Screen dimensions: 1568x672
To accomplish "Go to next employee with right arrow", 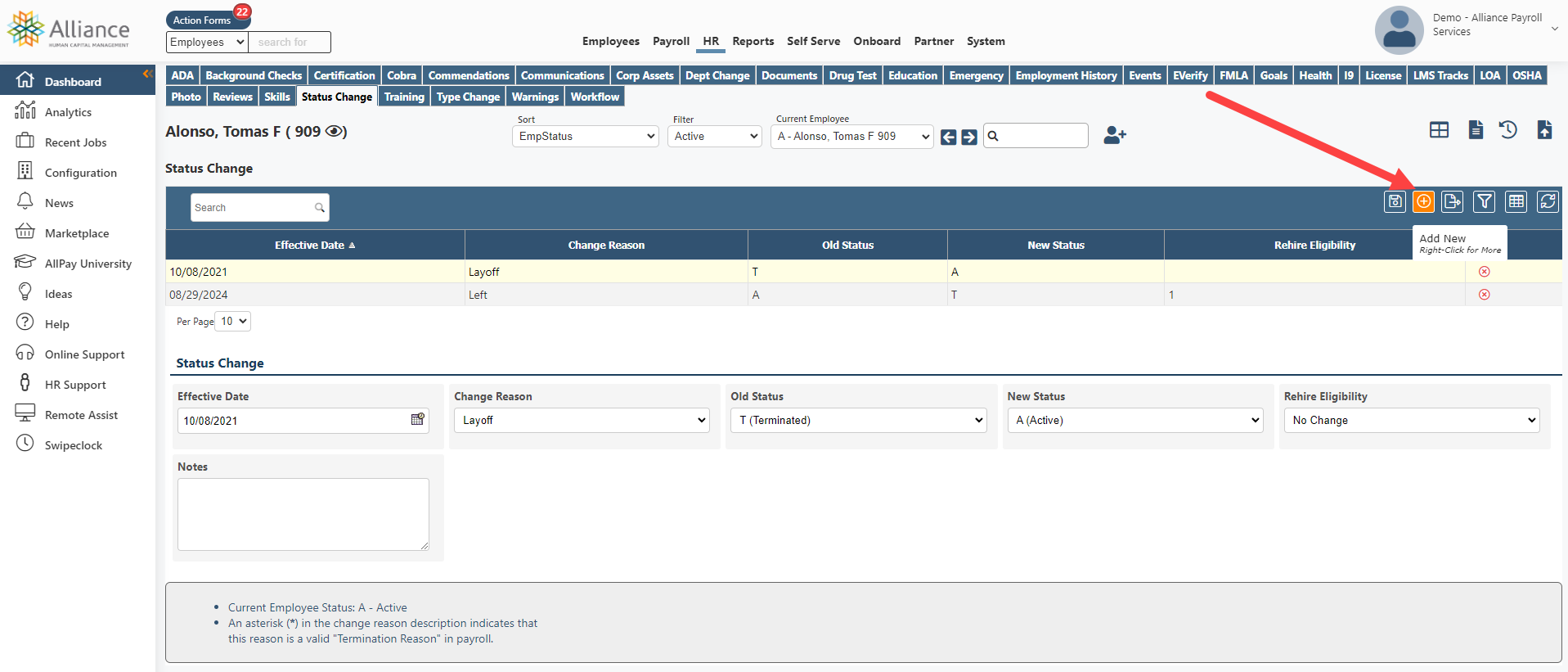I will [969, 138].
